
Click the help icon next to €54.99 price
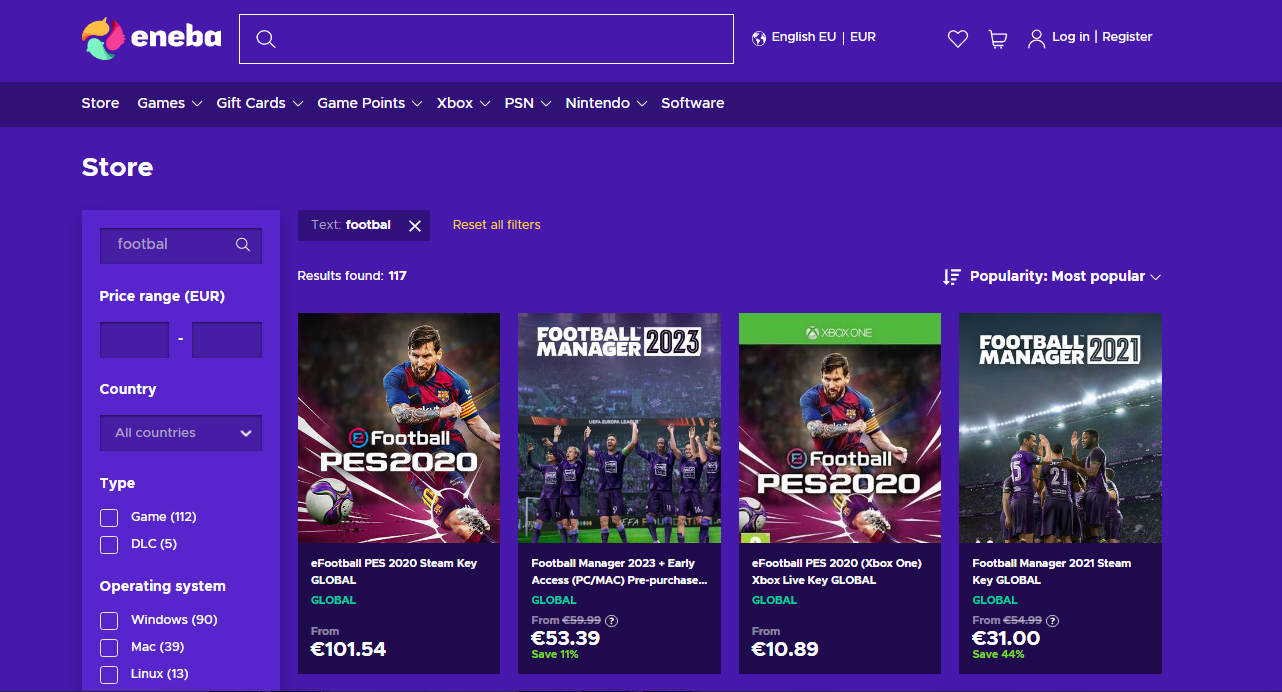(x=1053, y=621)
